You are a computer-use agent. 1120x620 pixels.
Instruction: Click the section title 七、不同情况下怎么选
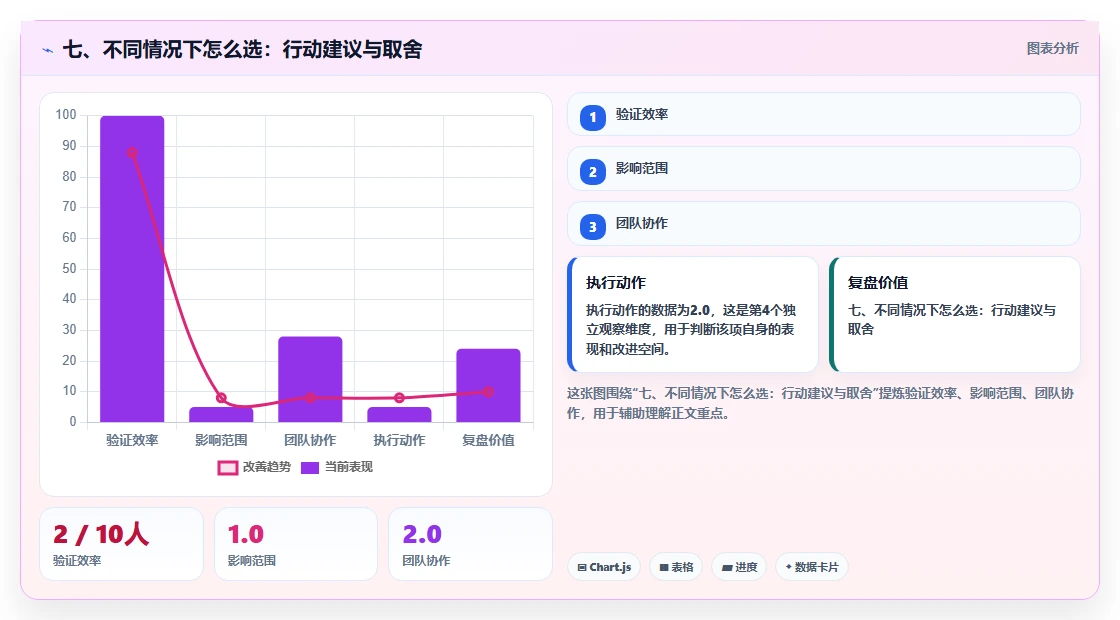(x=243, y=49)
